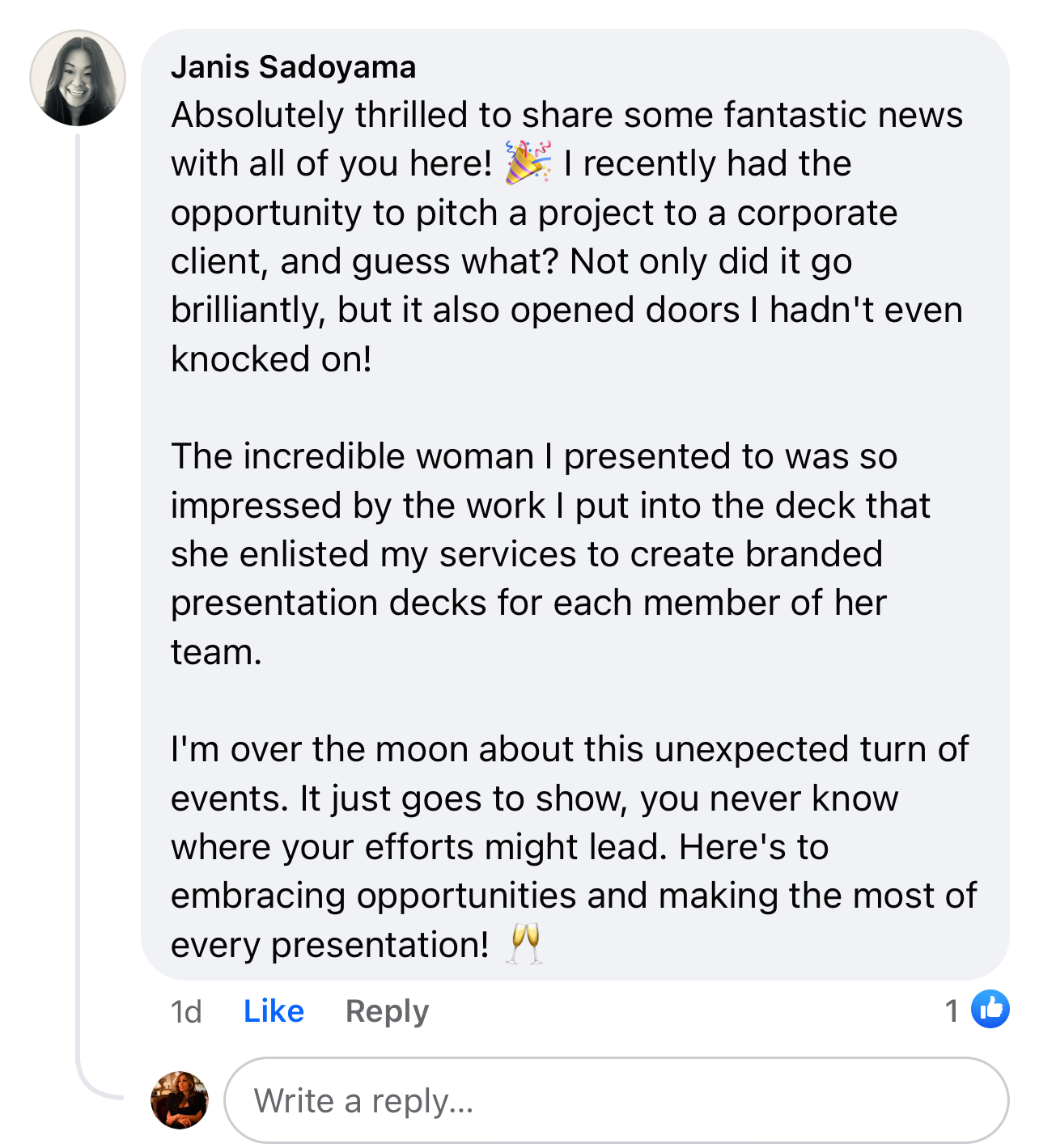Like Janis Sadoyama's comment
This screenshot has width=1039, height=1148.
(274, 1011)
